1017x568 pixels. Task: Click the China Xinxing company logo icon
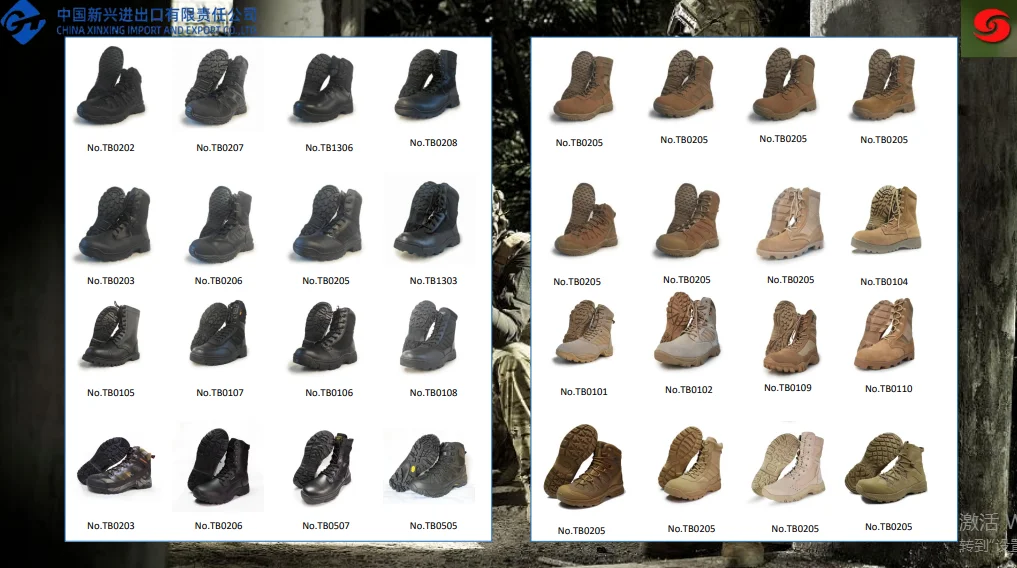pyautogui.click(x=24, y=22)
